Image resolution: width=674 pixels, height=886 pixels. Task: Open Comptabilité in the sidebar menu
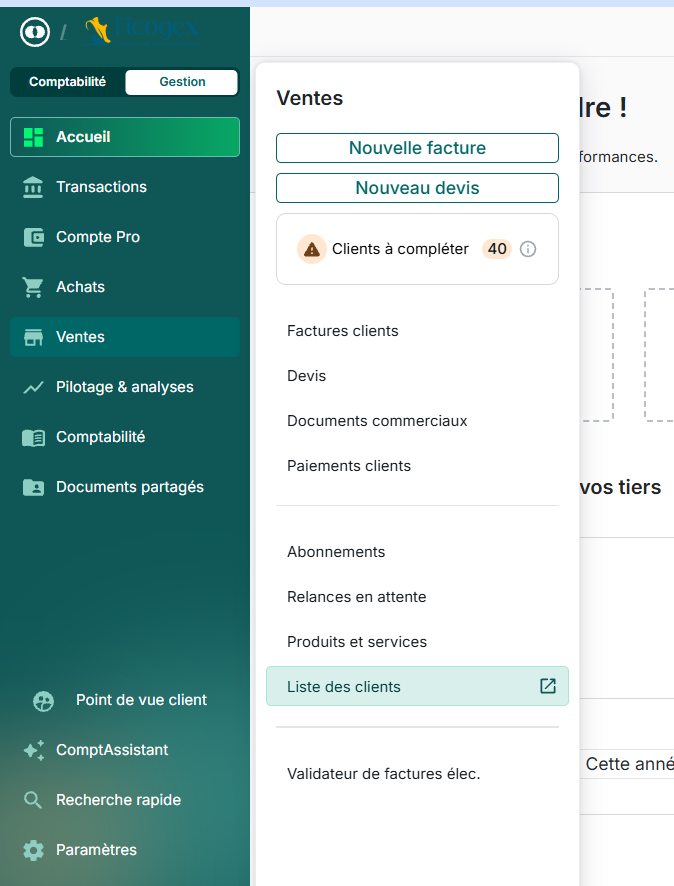(x=125, y=437)
